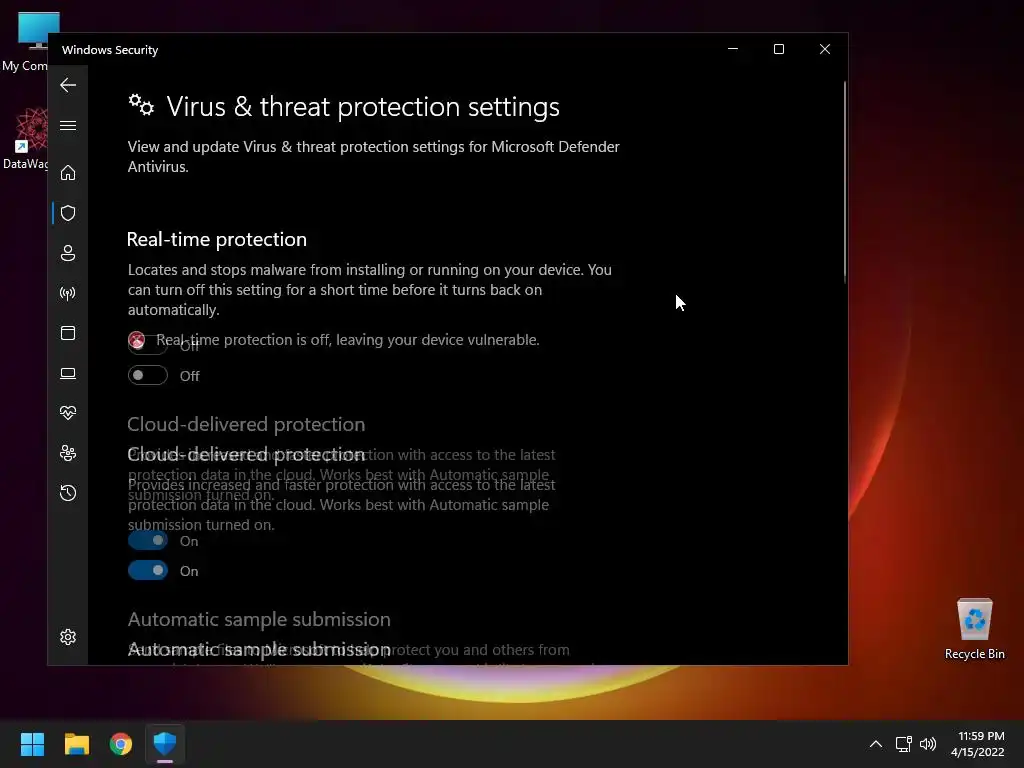Screen dimensions: 1024x768
Task: Select Recycle Bin desktop icon
Action: 974,628
